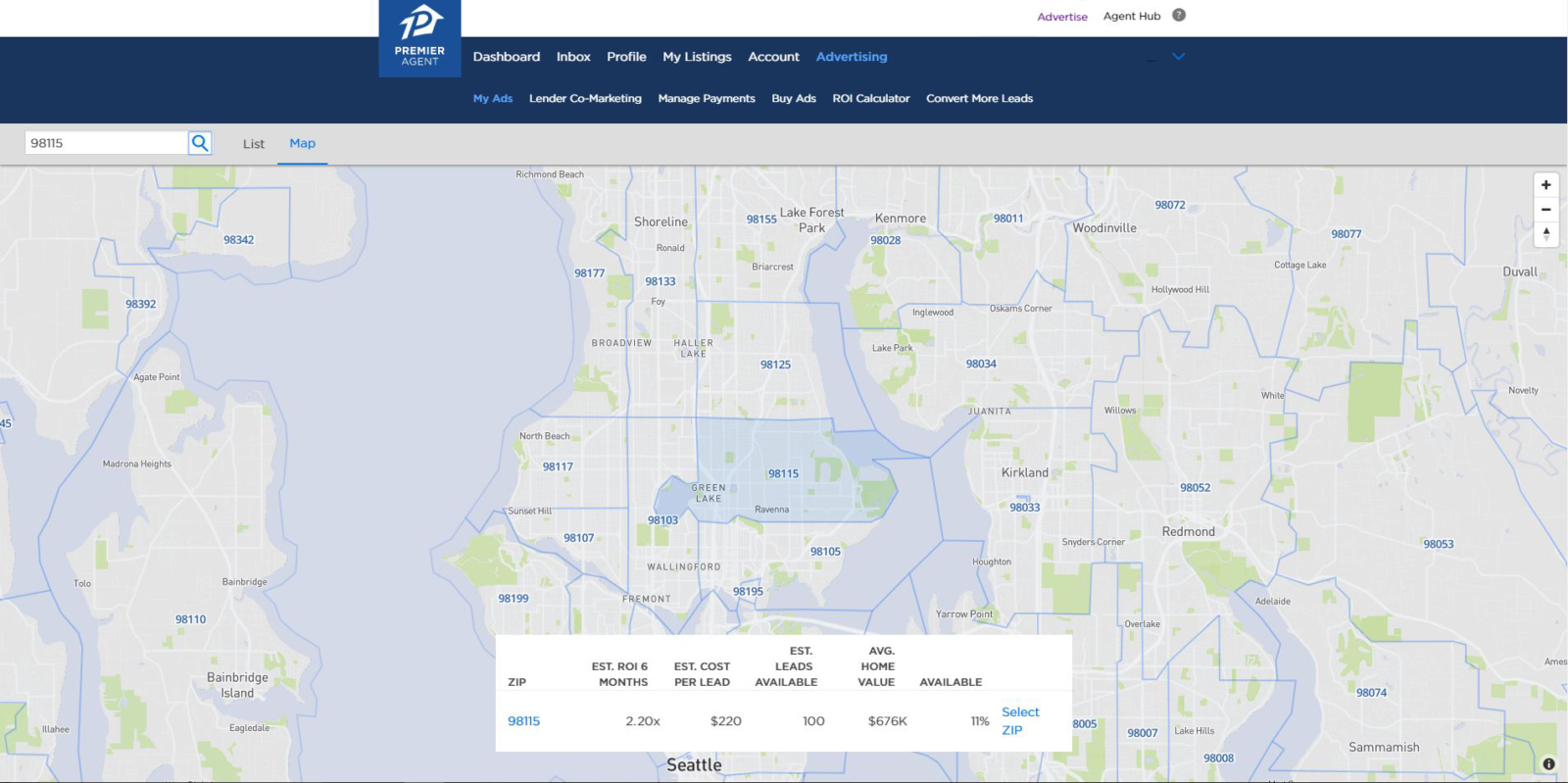This screenshot has height=783, width=1568.
Task: Select ZIP 98342 on the map
Action: (x=238, y=240)
